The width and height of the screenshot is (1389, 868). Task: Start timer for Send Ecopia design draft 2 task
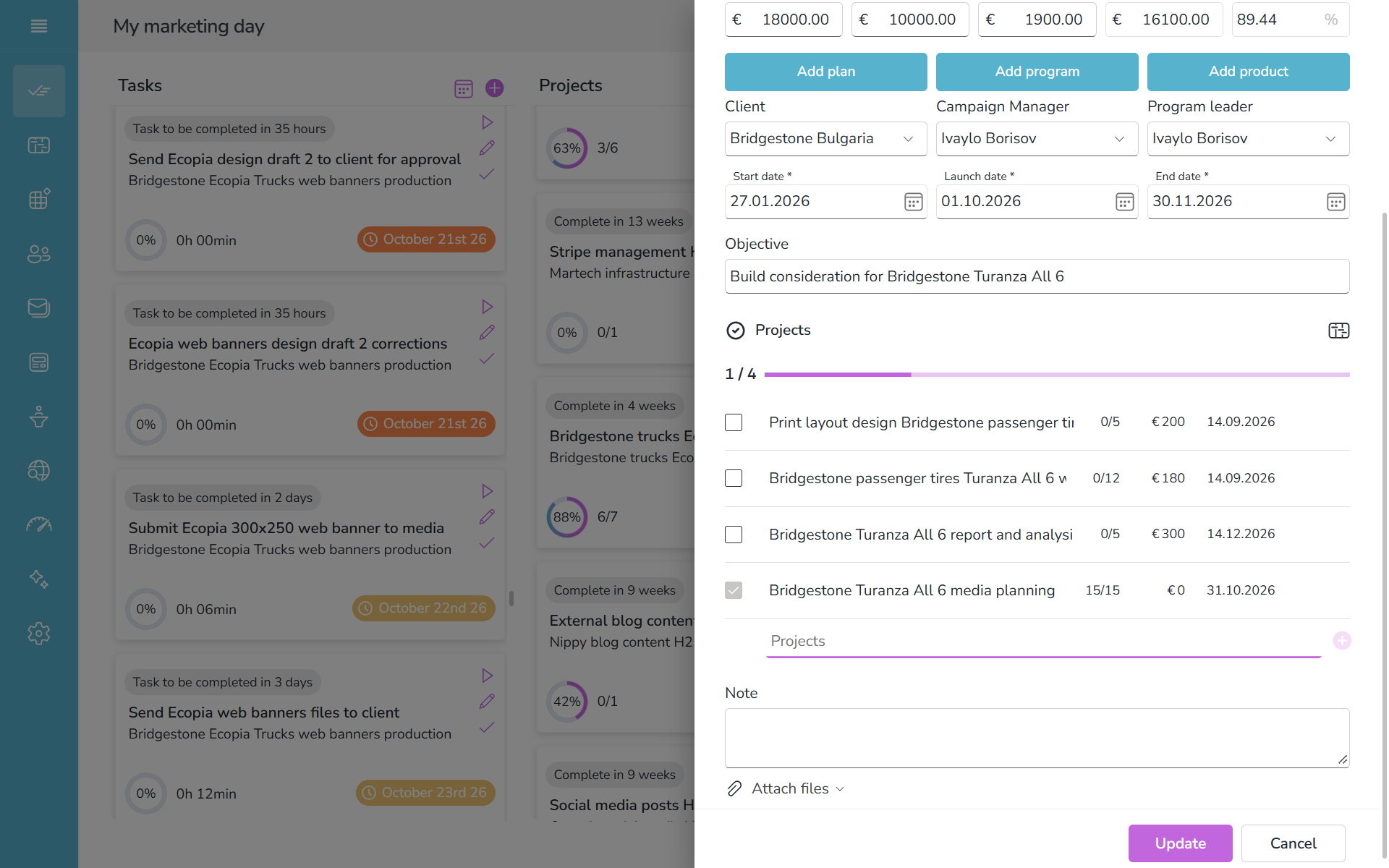(x=488, y=122)
